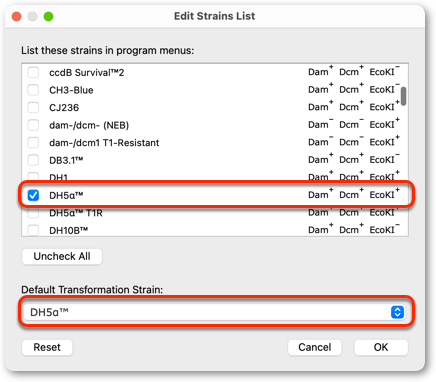Select the DH5α™ T1R strain name

(76, 213)
